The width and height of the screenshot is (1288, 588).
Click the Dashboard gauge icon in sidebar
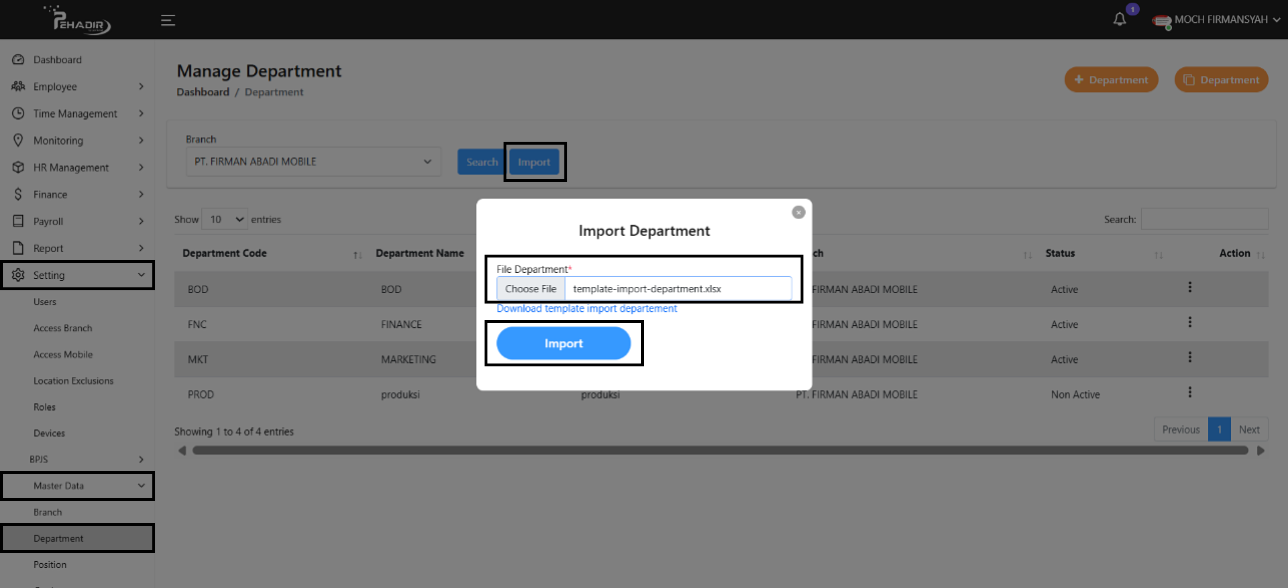click(18, 60)
